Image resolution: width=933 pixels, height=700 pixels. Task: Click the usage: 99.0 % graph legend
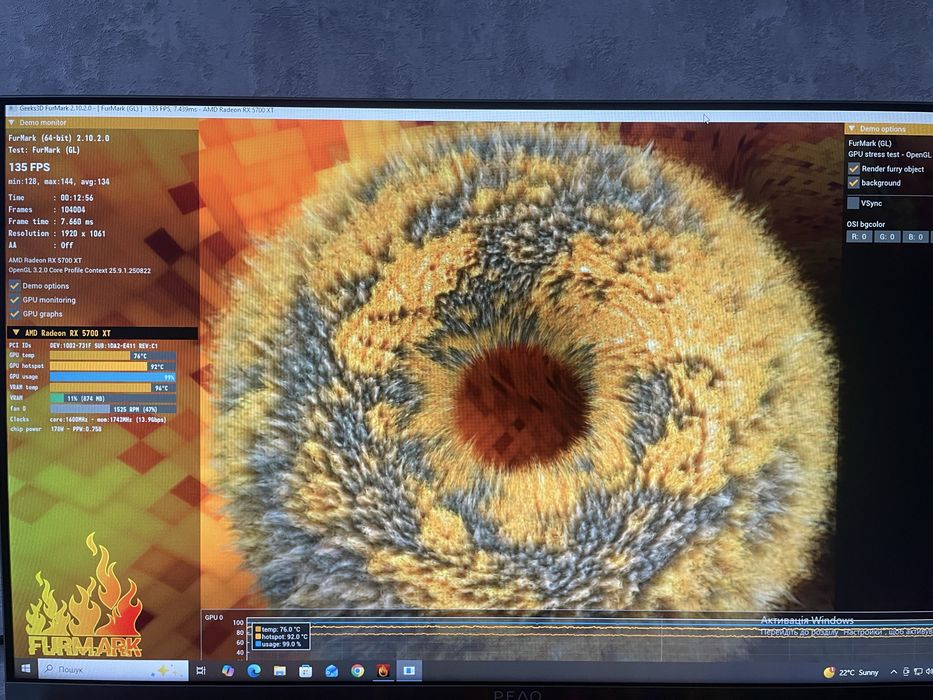click(278, 644)
